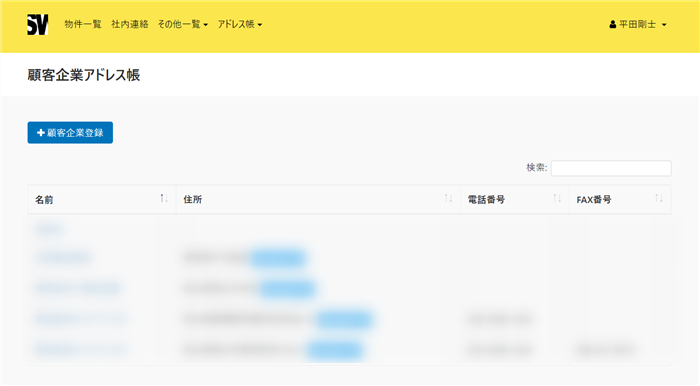Focus the 検索 search input field

[x=611, y=168]
